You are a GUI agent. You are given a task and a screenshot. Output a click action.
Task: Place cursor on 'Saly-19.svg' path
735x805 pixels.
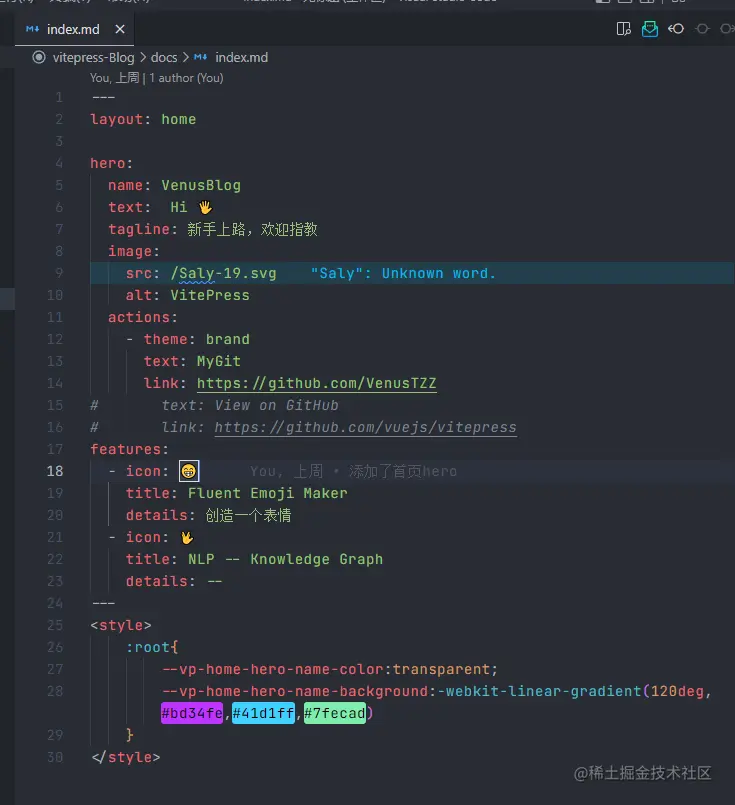pyautogui.click(x=227, y=273)
